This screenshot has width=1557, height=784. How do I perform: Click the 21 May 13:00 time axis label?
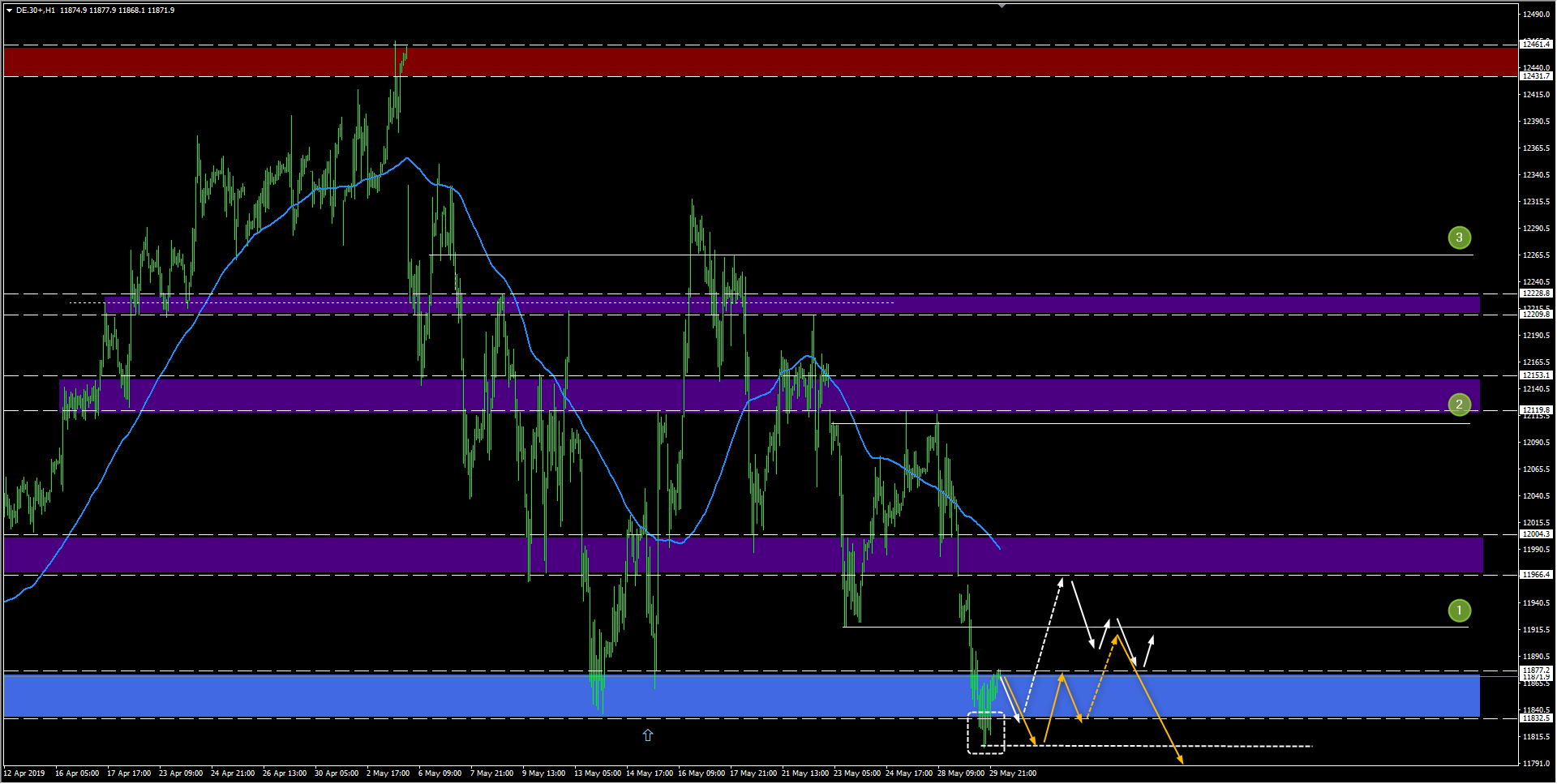(x=805, y=773)
